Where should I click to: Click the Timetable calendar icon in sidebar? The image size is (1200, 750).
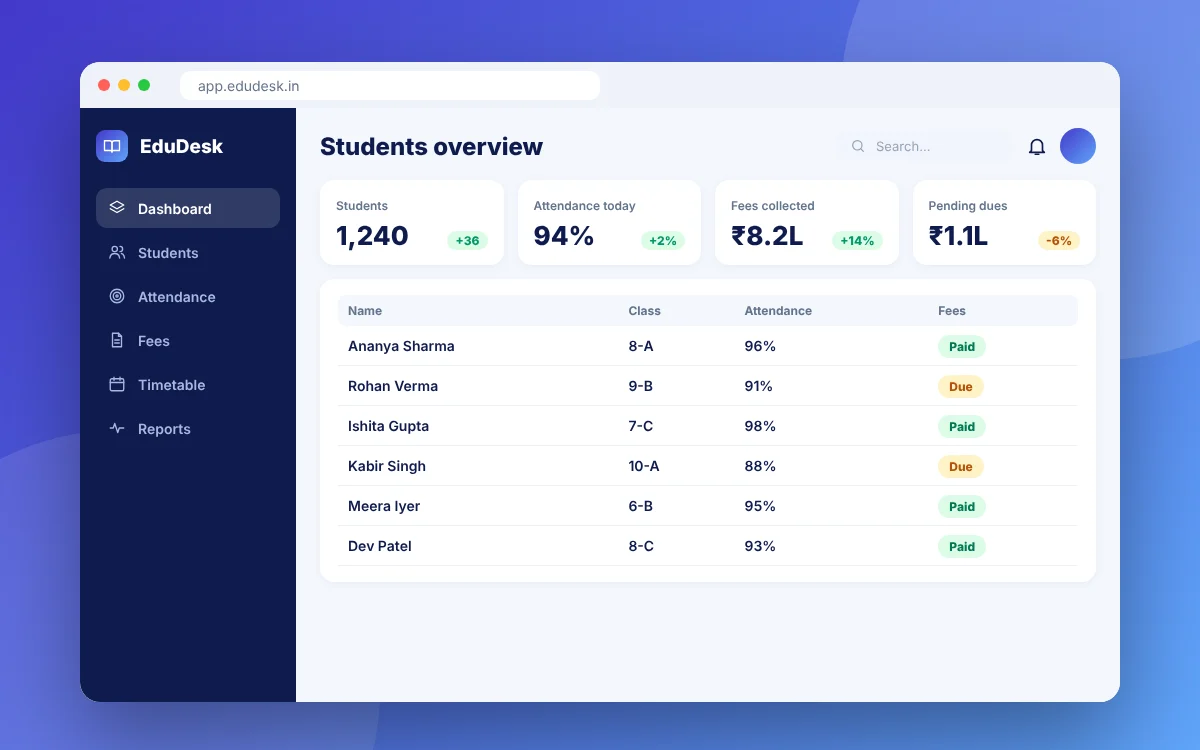point(117,385)
